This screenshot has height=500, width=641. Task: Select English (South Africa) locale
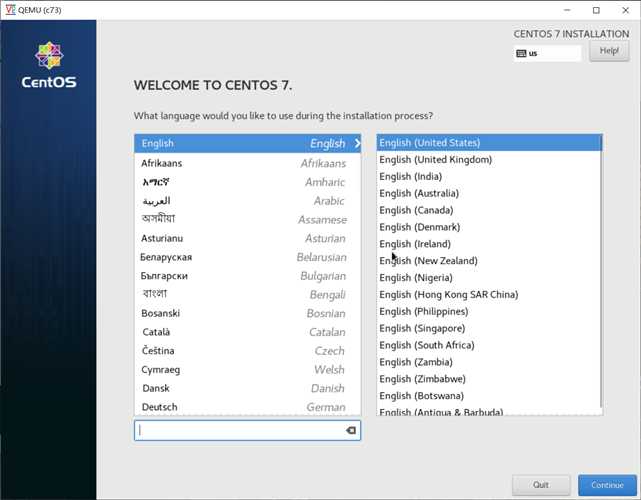click(x=489, y=345)
